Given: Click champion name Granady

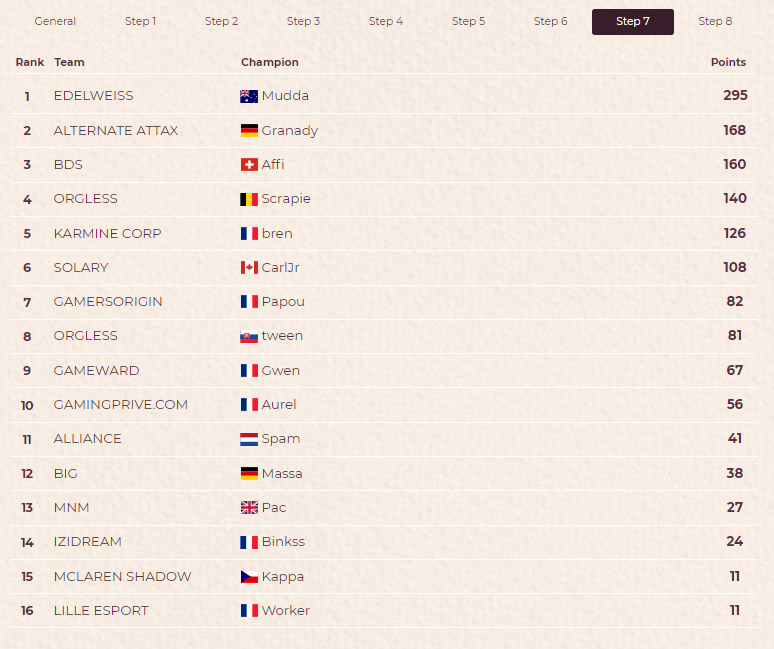Looking at the screenshot, I should 290,131.
